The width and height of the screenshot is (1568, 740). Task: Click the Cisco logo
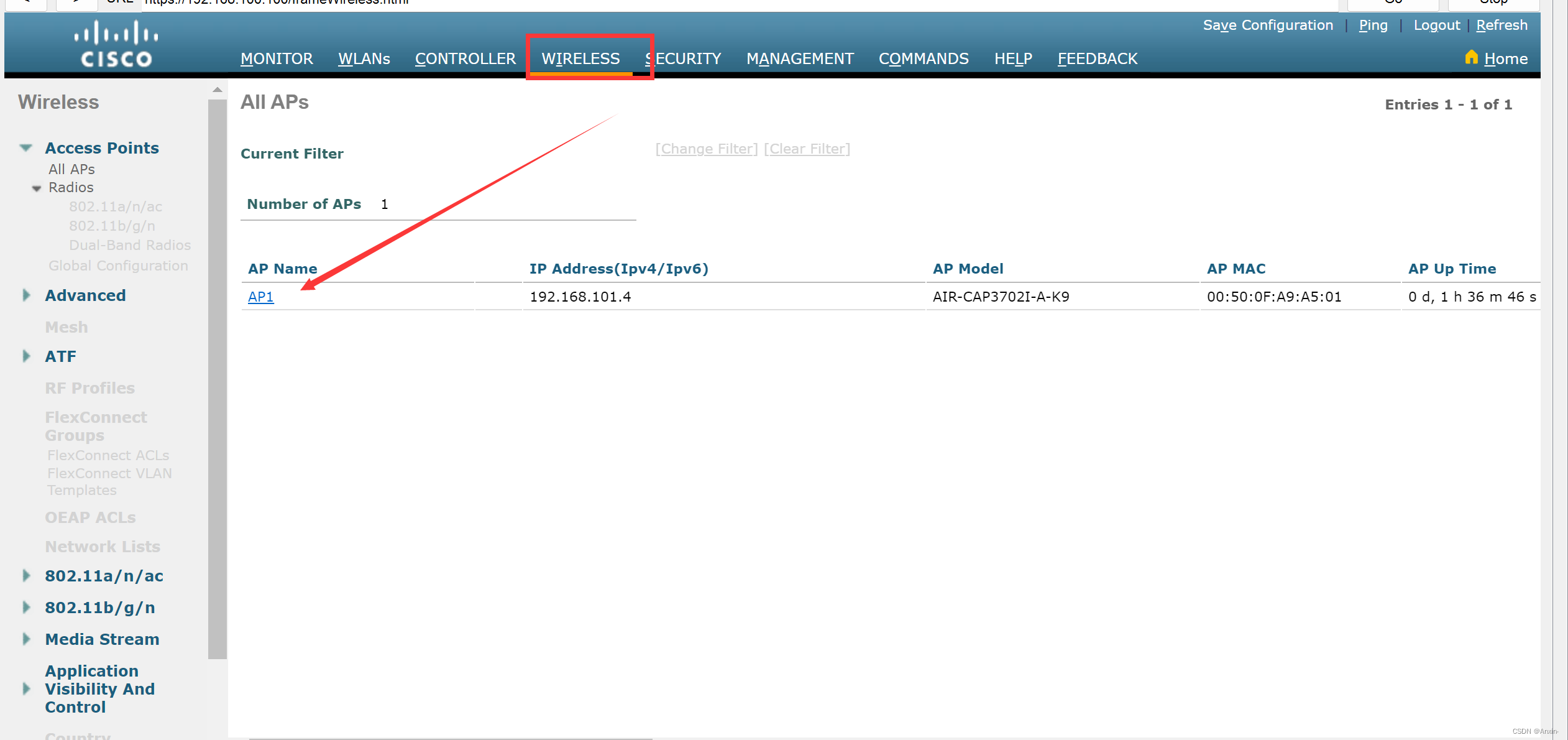116,44
